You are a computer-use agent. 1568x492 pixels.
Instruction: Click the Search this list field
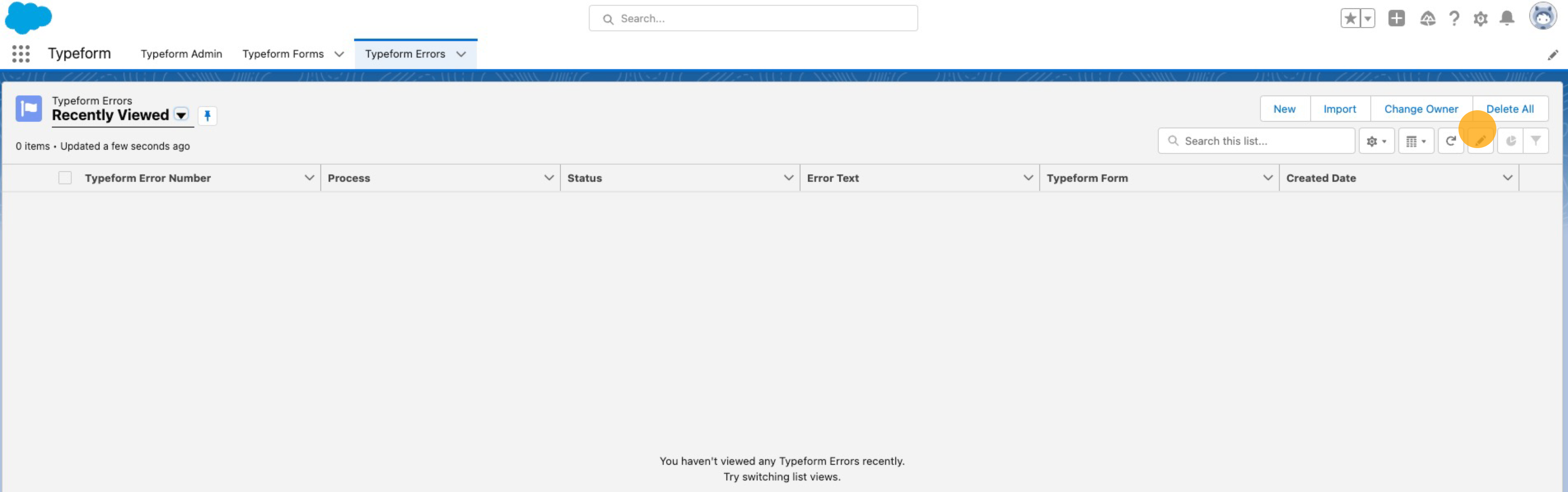tap(1256, 141)
